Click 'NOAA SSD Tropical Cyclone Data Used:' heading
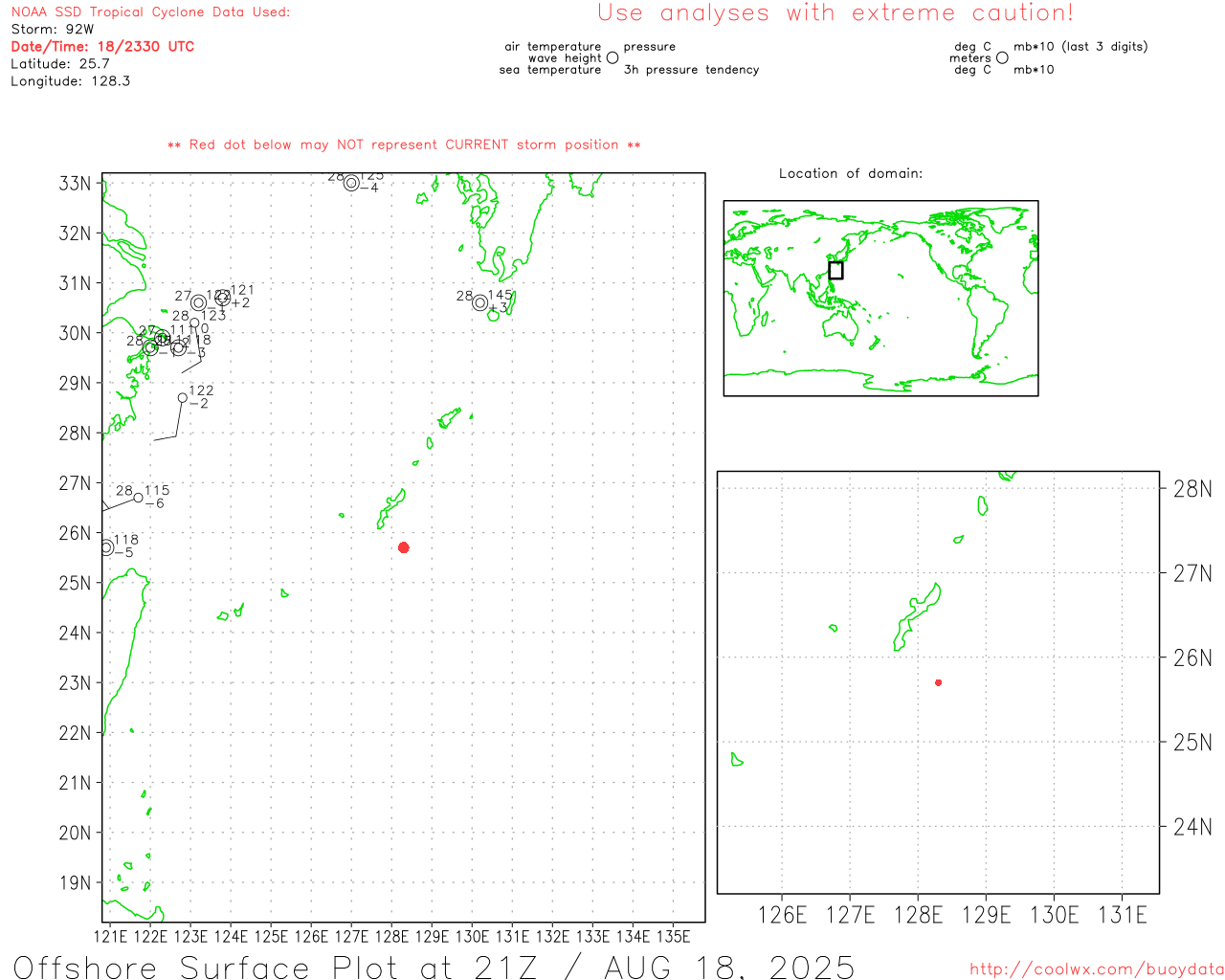This screenshot has width=1225, height=980. [x=150, y=12]
